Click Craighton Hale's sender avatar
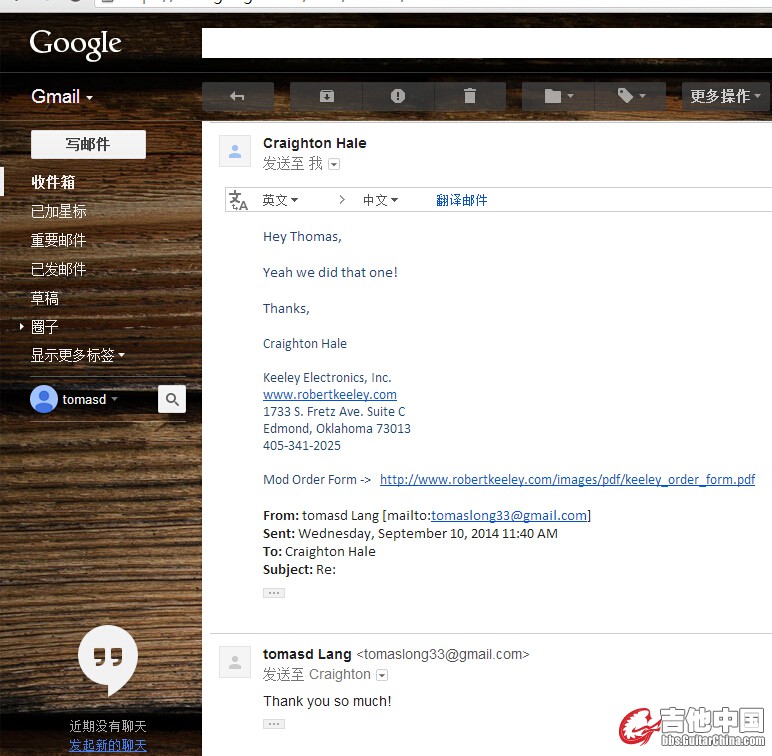The height and width of the screenshot is (756, 772). [x=235, y=151]
